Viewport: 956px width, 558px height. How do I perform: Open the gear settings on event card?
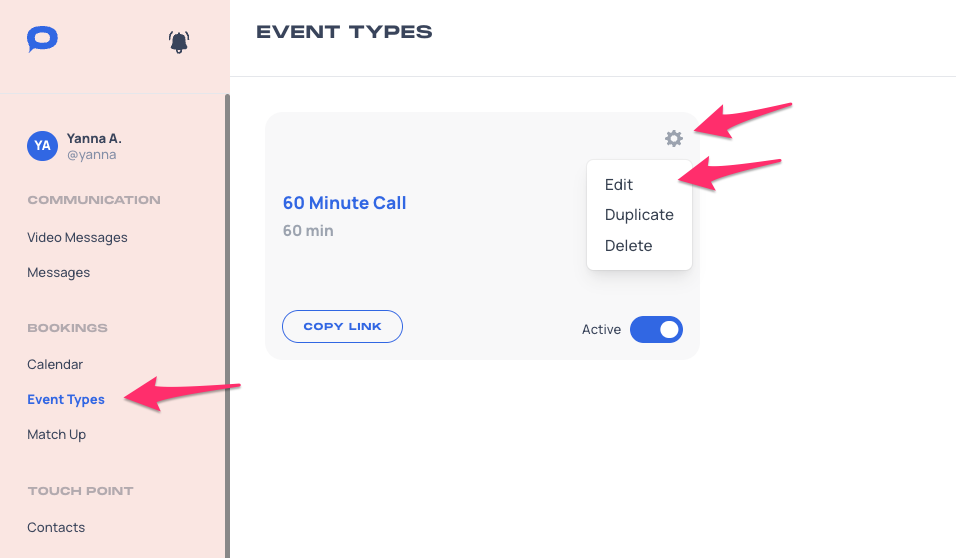tap(674, 138)
